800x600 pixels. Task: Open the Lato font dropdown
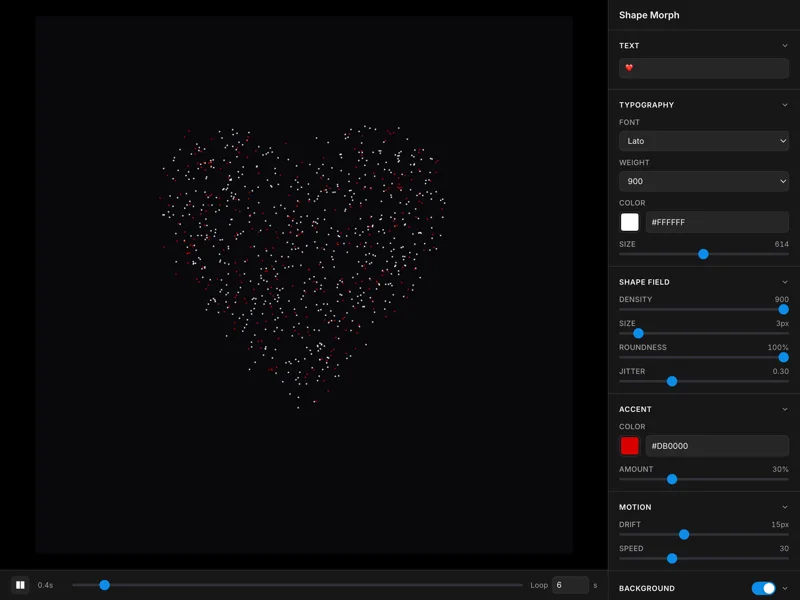point(704,141)
